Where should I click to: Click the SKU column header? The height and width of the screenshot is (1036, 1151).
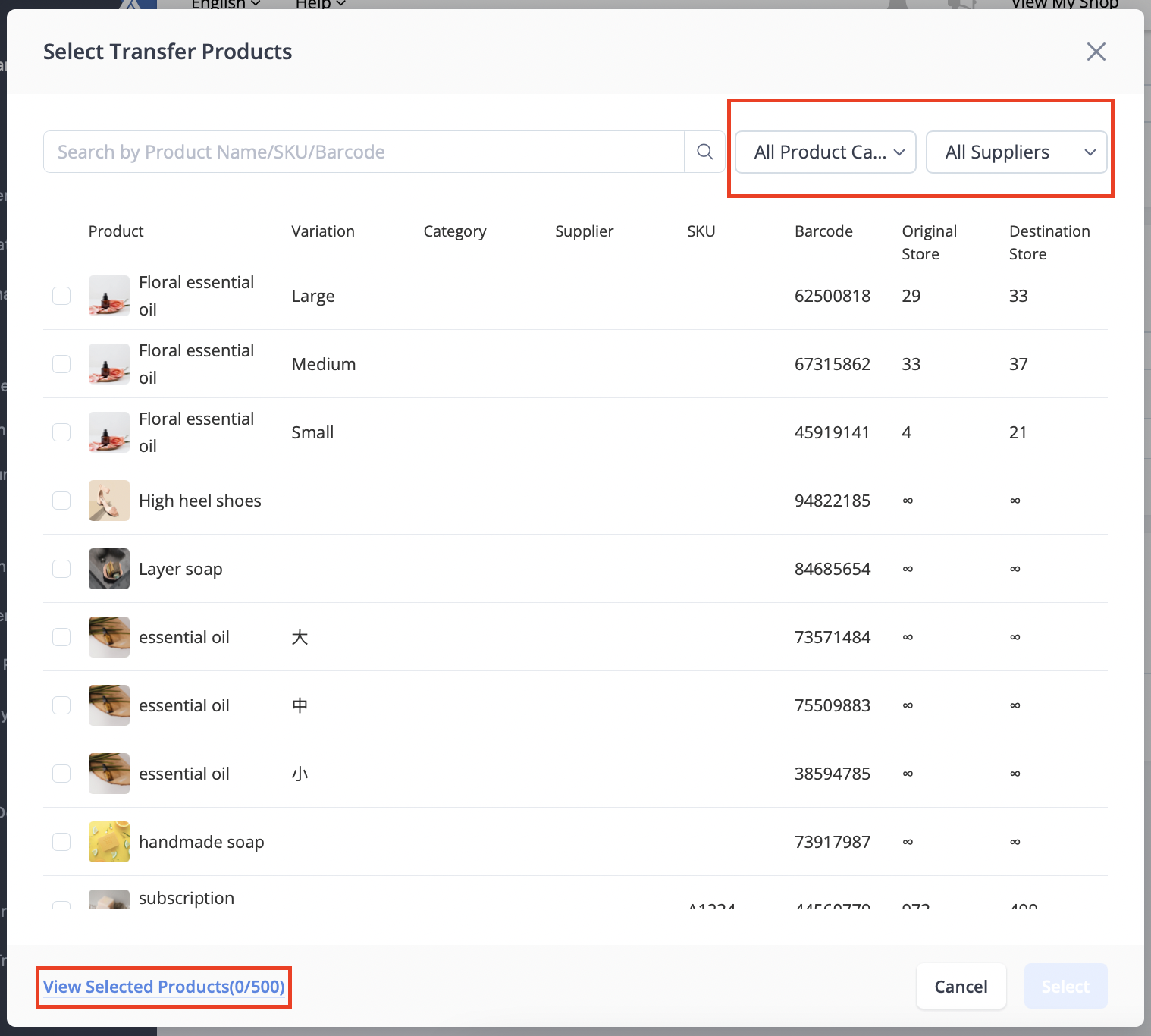[701, 231]
